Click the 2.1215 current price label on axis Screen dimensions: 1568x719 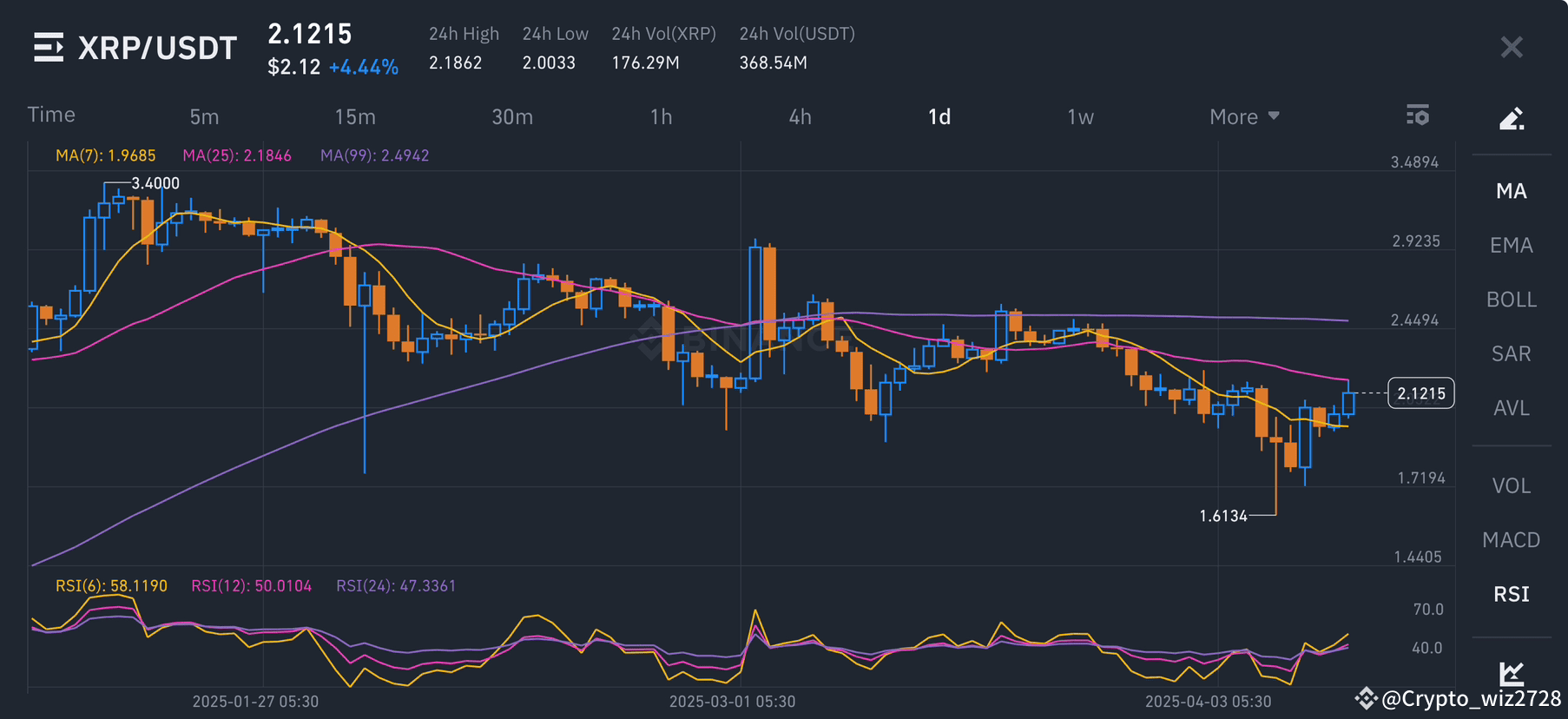click(1421, 393)
